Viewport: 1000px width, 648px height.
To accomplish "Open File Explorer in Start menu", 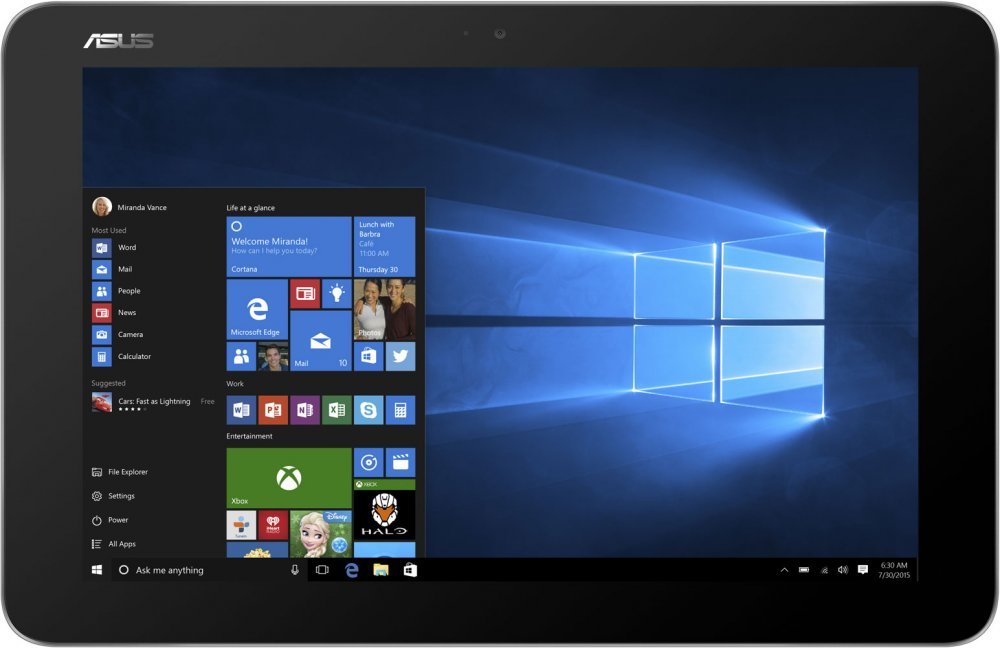I will 120,472.
